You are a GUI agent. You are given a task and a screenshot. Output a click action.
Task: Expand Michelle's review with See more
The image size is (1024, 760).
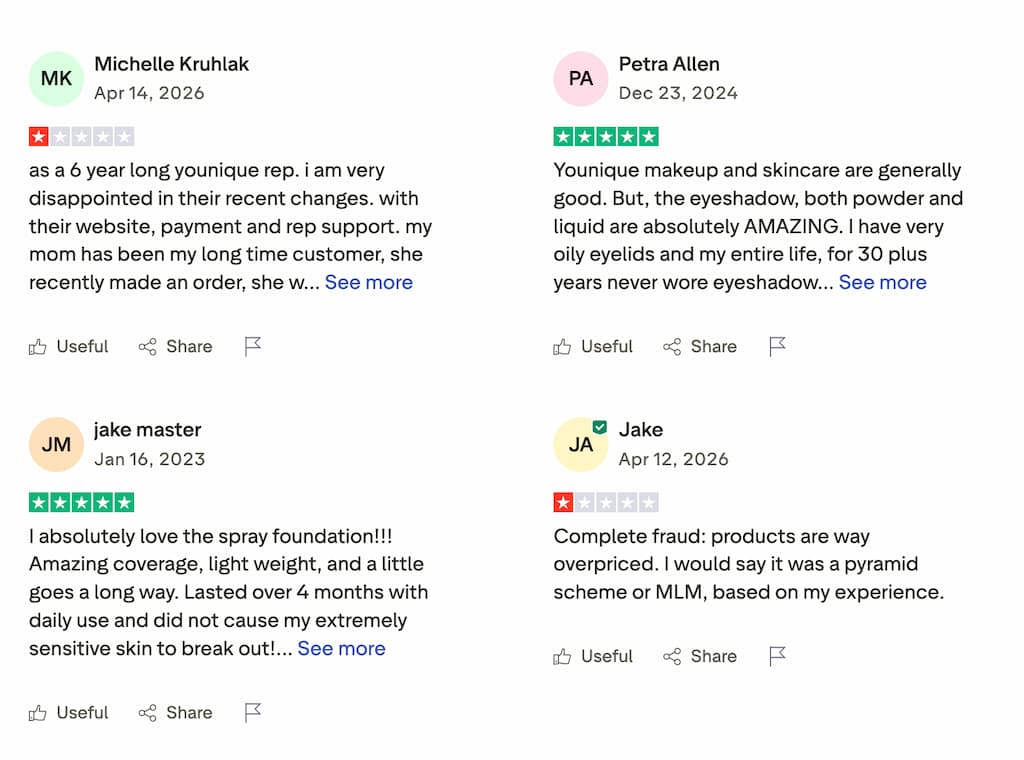(369, 282)
